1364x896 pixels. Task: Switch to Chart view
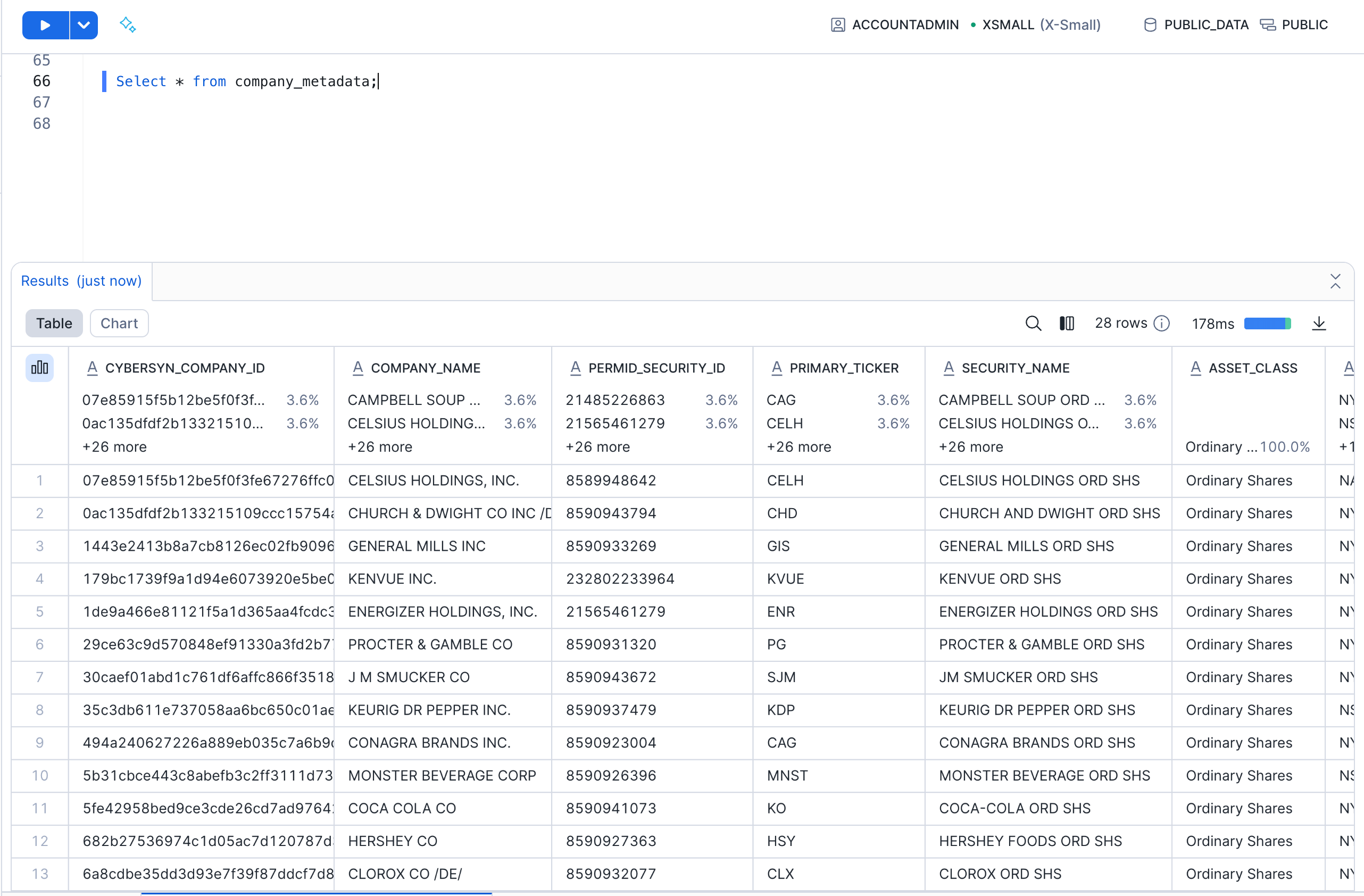(119, 323)
